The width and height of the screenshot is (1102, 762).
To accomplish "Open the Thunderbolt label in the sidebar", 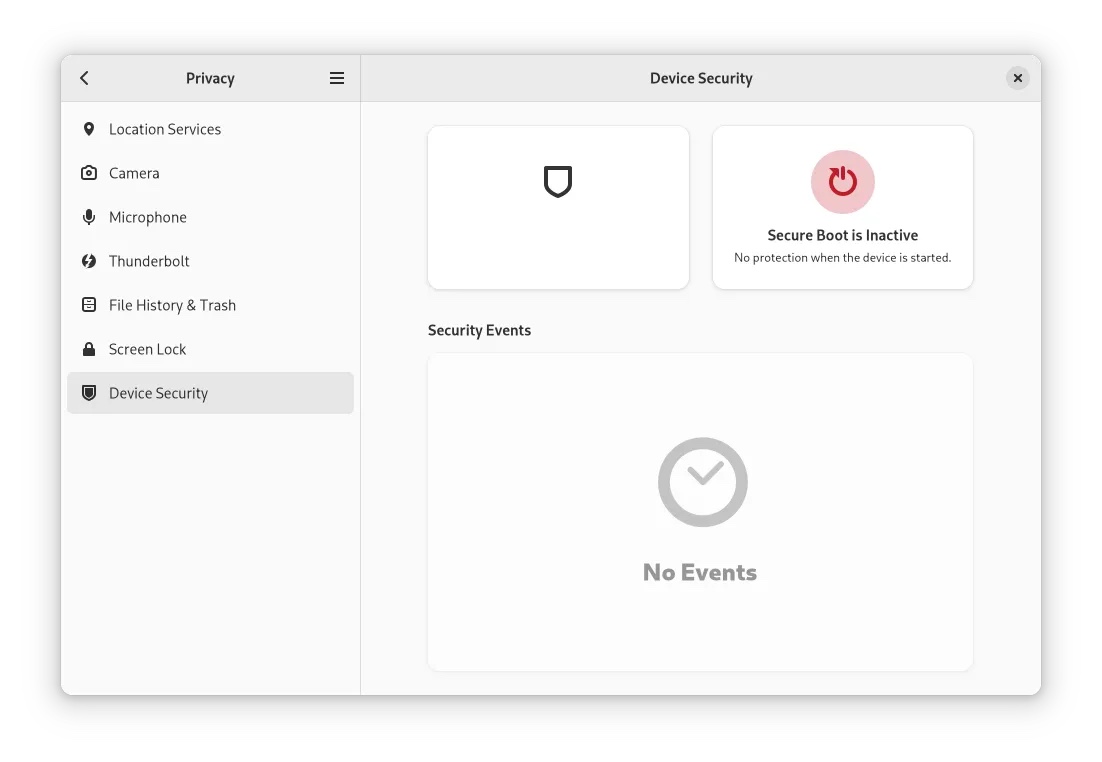I will click(x=149, y=261).
